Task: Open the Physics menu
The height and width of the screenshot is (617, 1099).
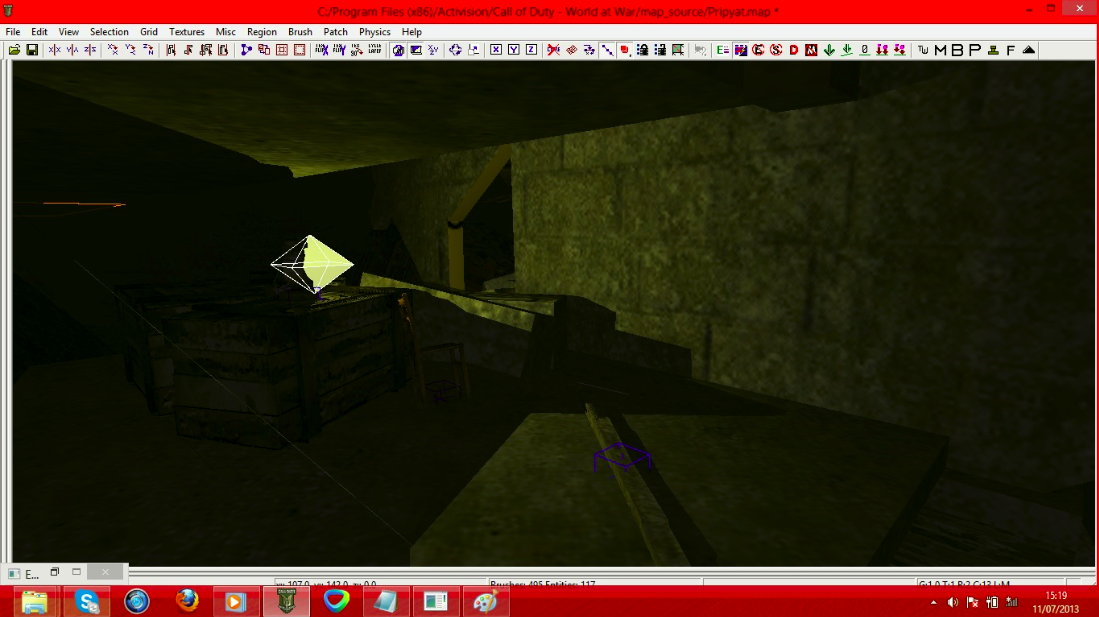Action: tap(374, 32)
